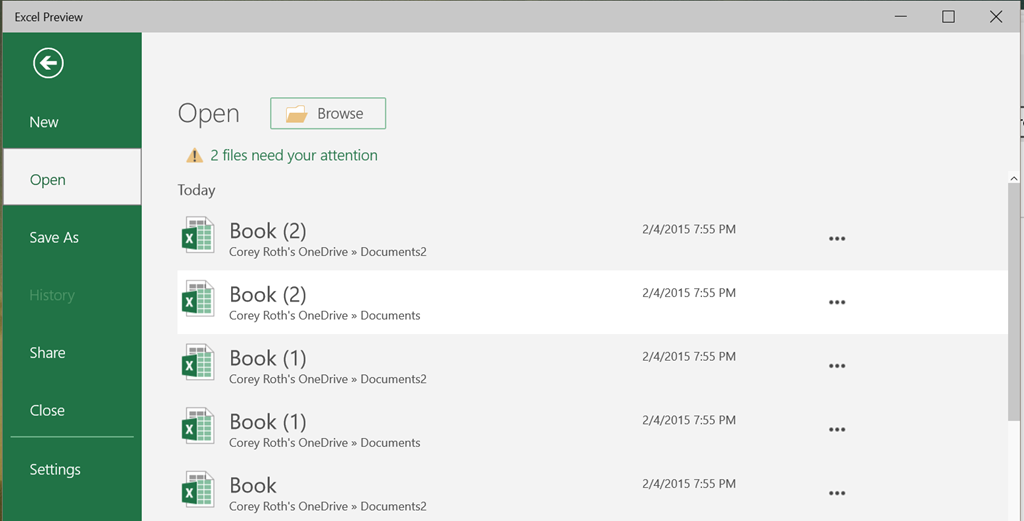The width and height of the screenshot is (1024, 521).
Task: Minimize the Excel Preview window
Action: tap(901, 17)
